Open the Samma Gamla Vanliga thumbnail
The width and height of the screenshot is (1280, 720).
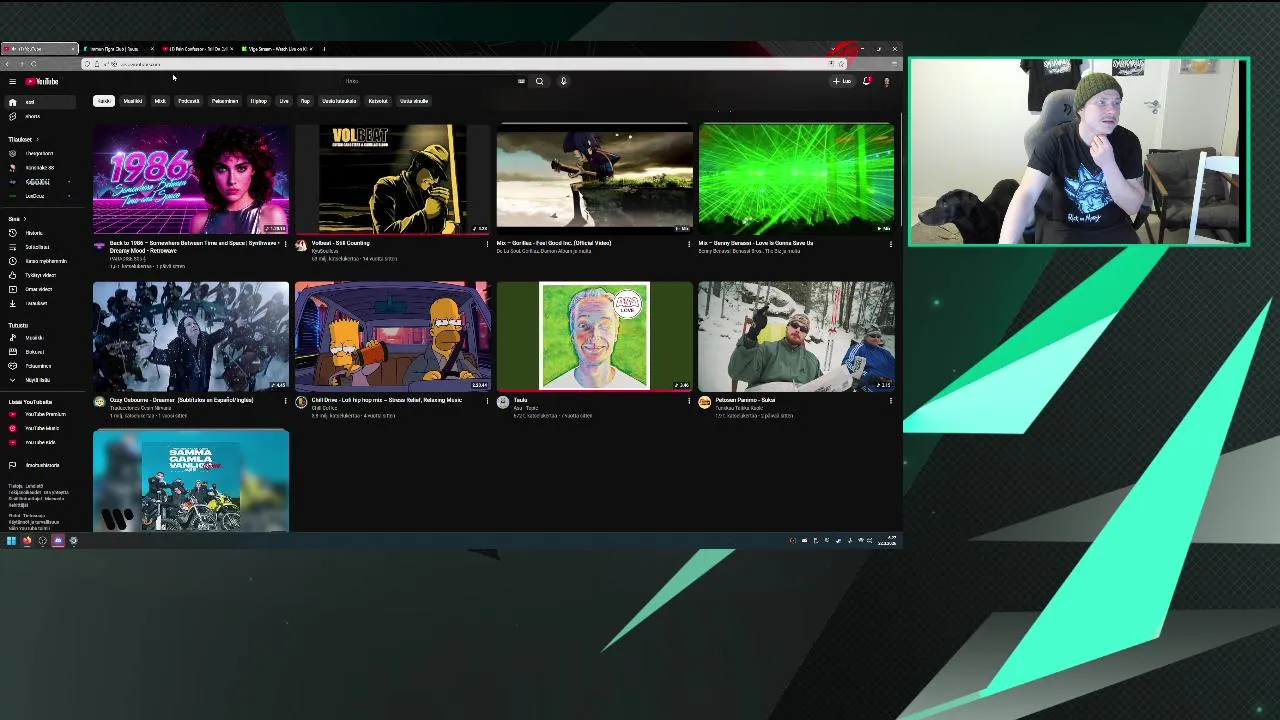coord(191,481)
